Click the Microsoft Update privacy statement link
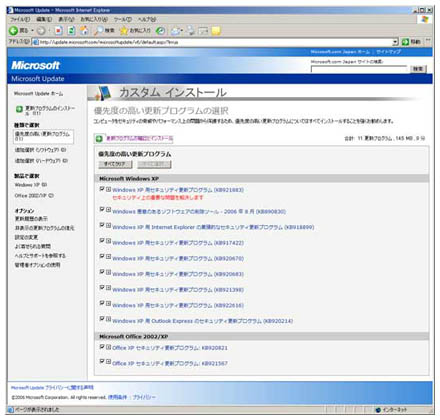This screenshot has width=440, height=420. click(x=52, y=388)
